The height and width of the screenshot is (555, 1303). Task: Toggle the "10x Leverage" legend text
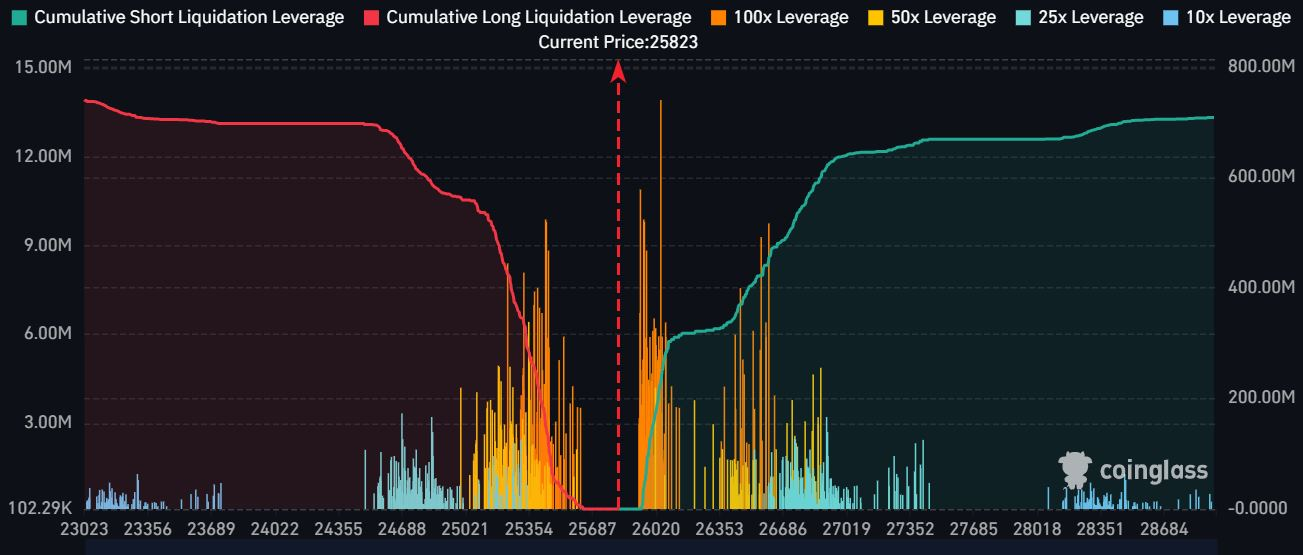click(1239, 17)
